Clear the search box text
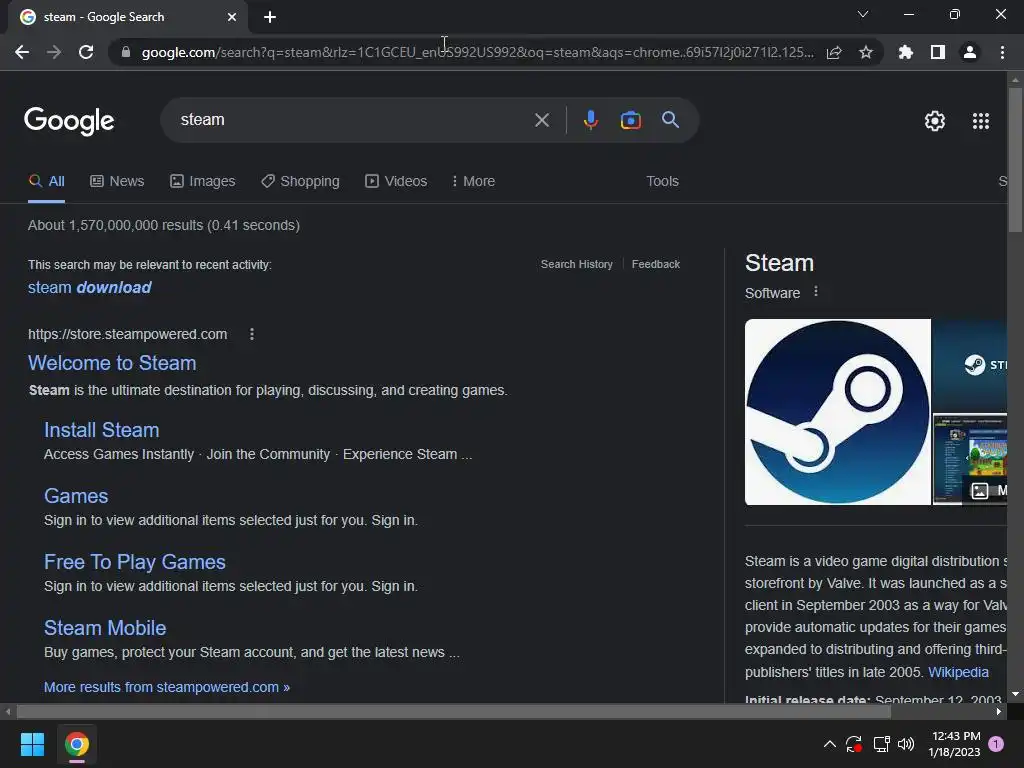 pyautogui.click(x=541, y=120)
